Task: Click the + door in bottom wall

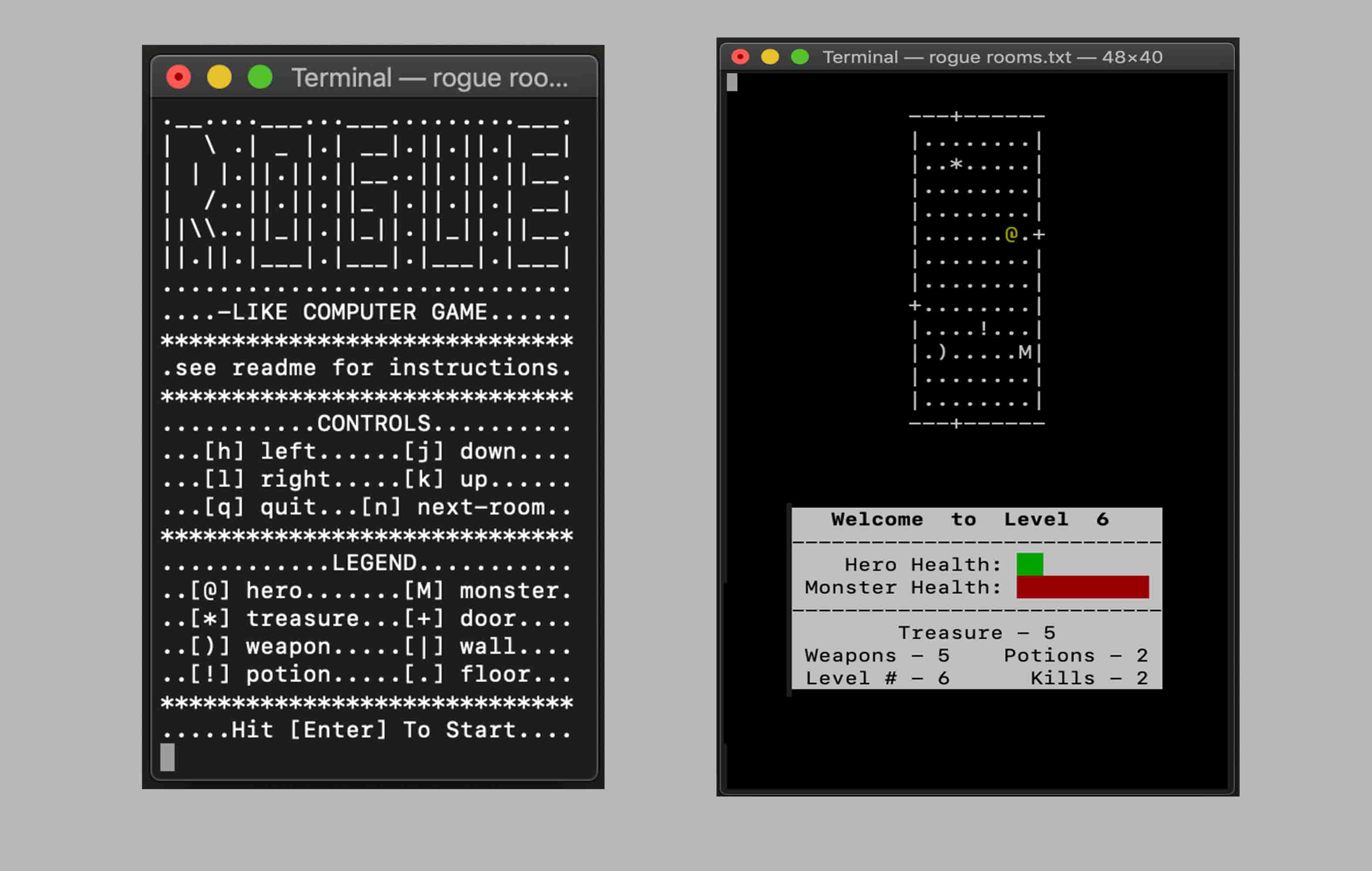Action: [x=956, y=423]
